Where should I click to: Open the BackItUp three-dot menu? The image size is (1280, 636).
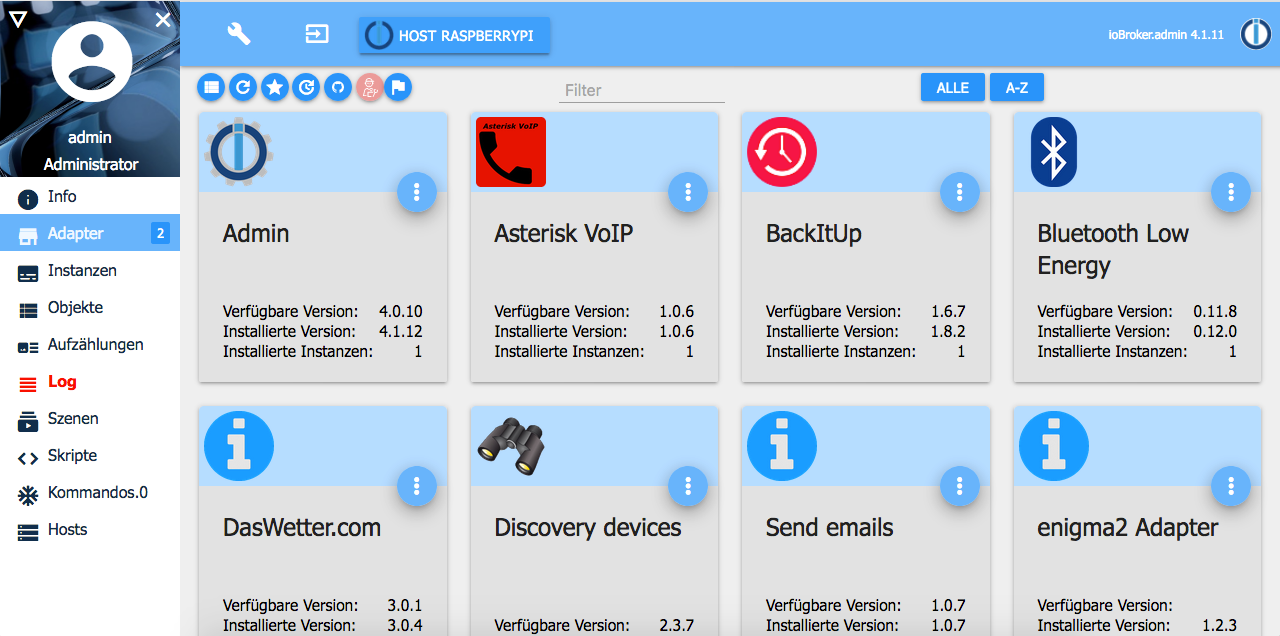(x=960, y=192)
